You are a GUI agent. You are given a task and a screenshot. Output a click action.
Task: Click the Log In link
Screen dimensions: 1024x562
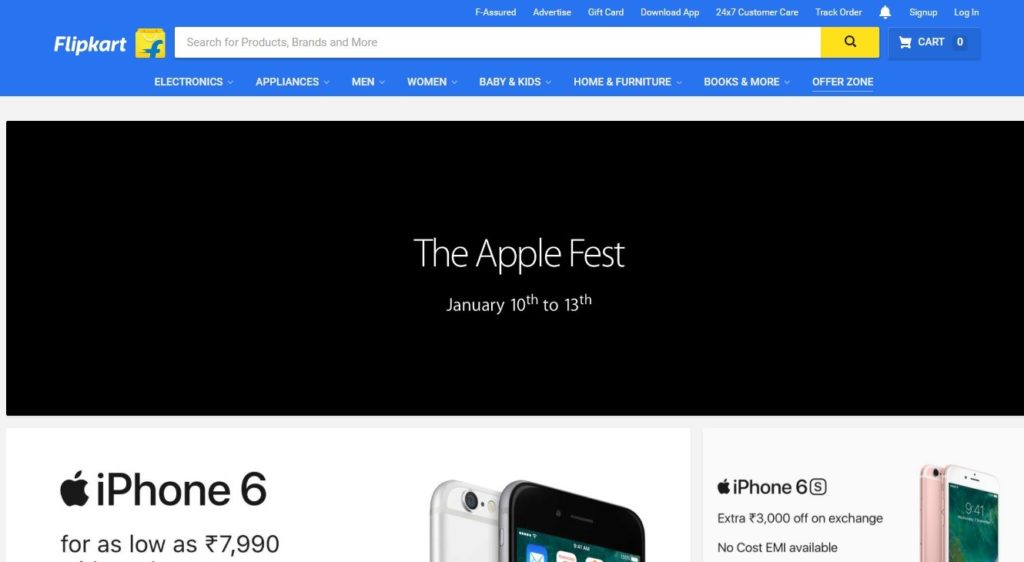(966, 12)
